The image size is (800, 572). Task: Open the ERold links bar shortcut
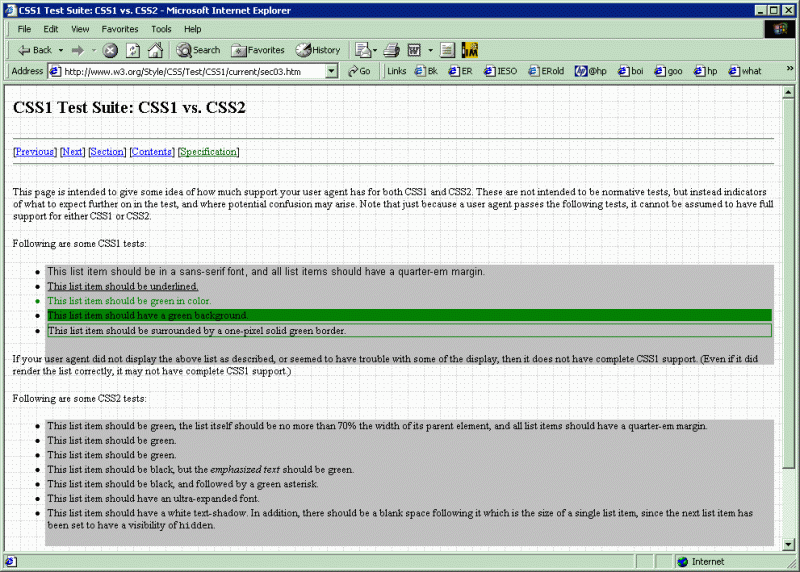546,71
